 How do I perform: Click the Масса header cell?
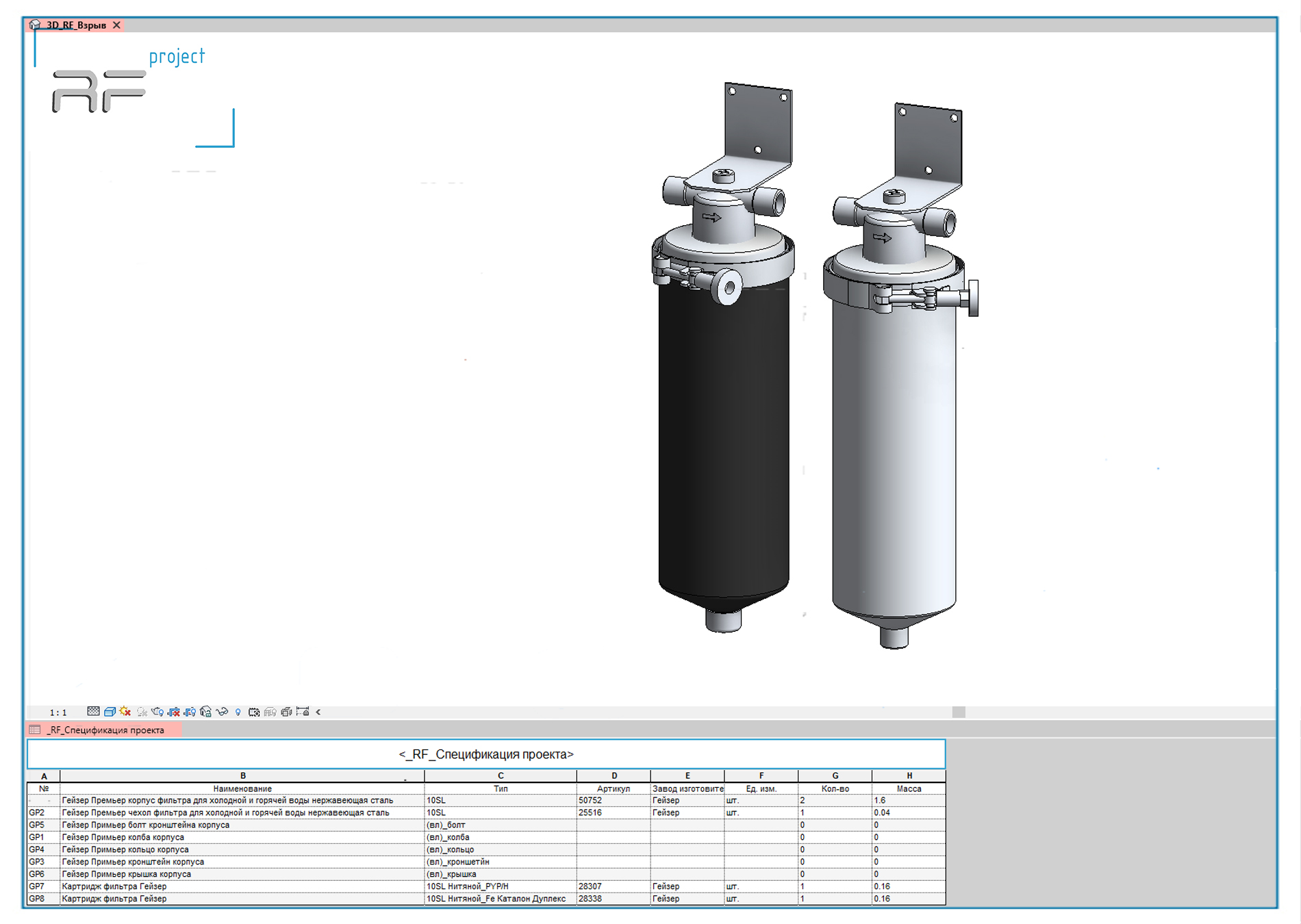click(x=909, y=788)
